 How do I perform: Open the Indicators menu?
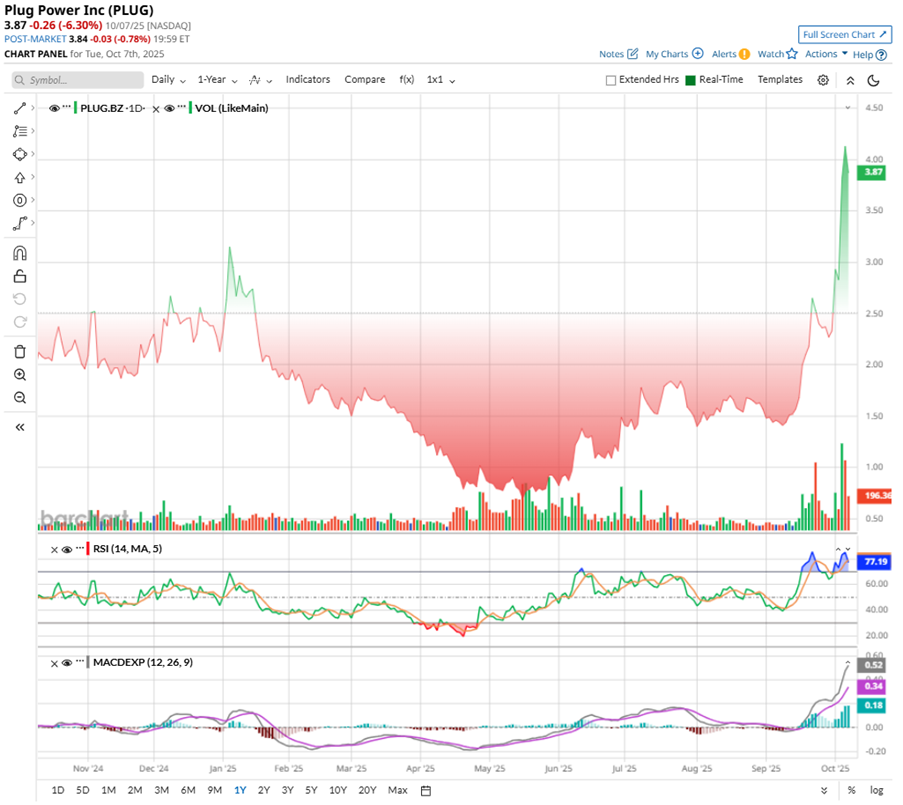[x=308, y=79]
